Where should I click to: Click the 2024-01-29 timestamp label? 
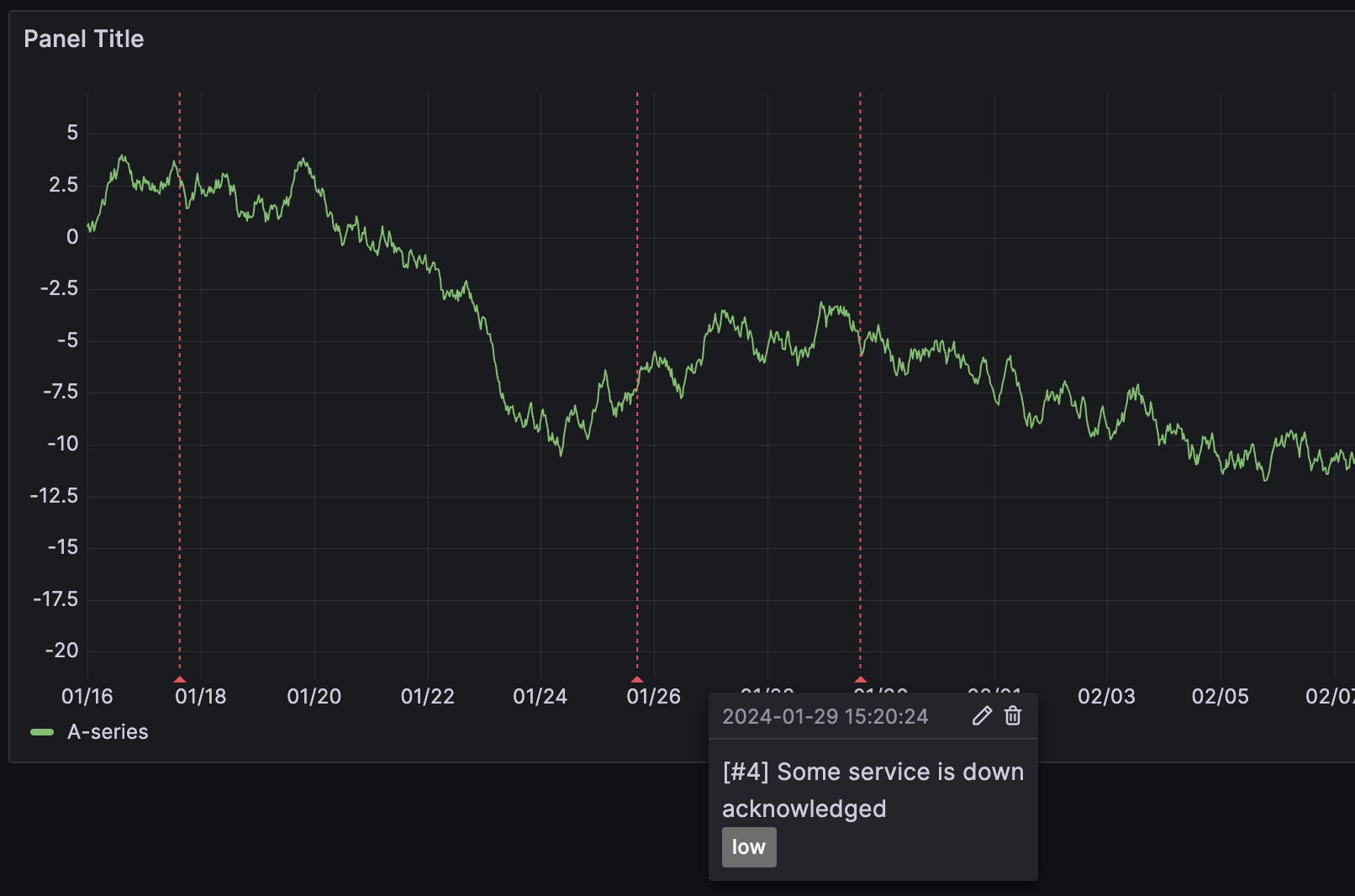(825, 715)
